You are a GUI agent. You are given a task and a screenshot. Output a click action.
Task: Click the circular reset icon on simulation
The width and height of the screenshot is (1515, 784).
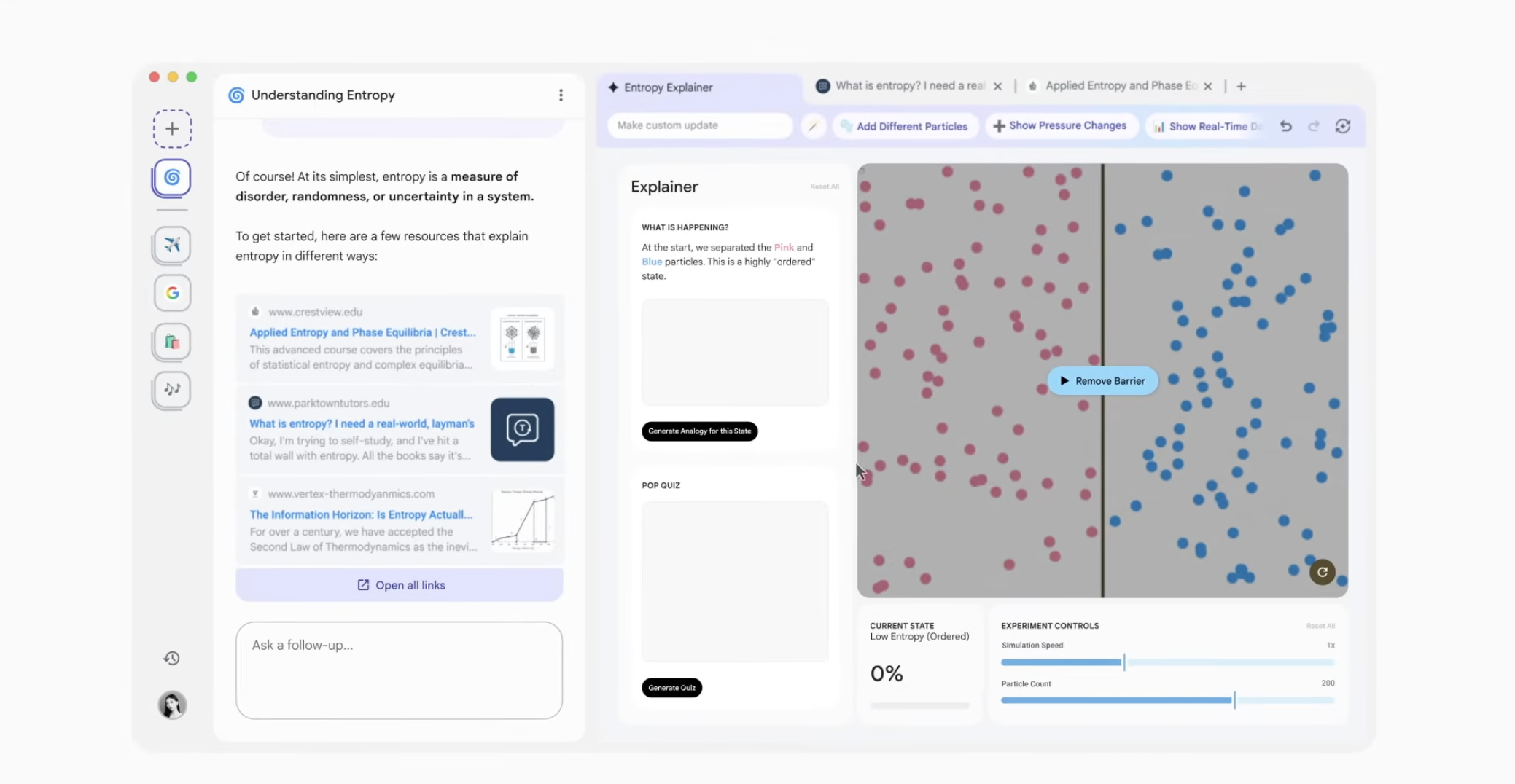coord(1322,572)
